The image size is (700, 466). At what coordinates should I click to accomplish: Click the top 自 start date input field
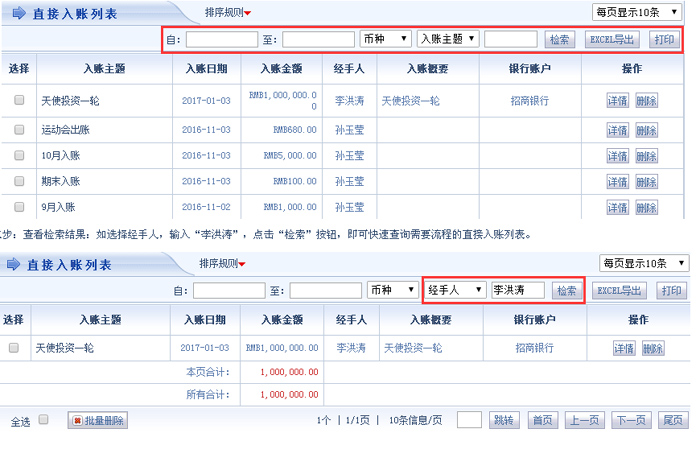pyautogui.click(x=222, y=39)
